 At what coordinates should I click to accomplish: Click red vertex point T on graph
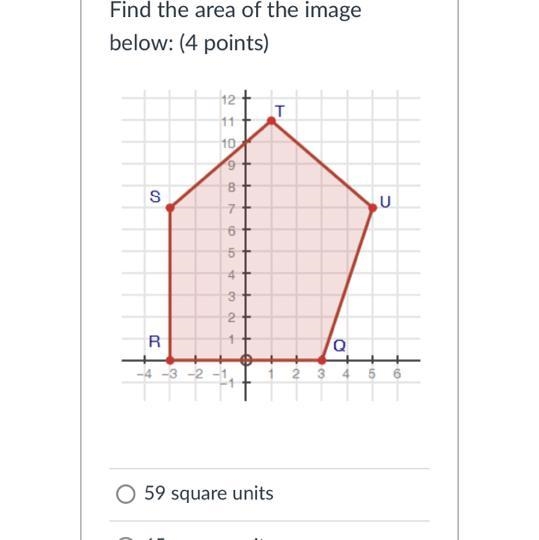(x=271, y=121)
